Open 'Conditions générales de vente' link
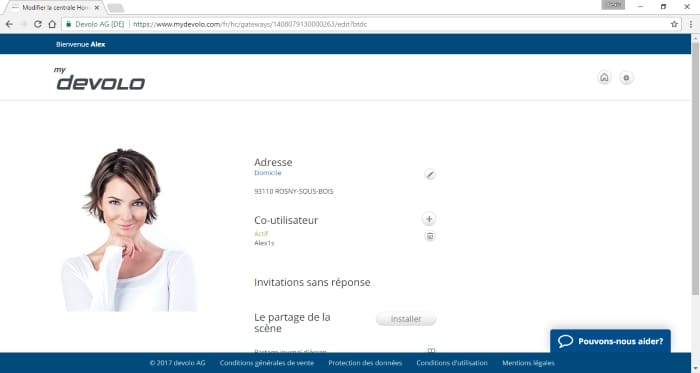Viewport: 700px width, 373px height. [x=267, y=363]
